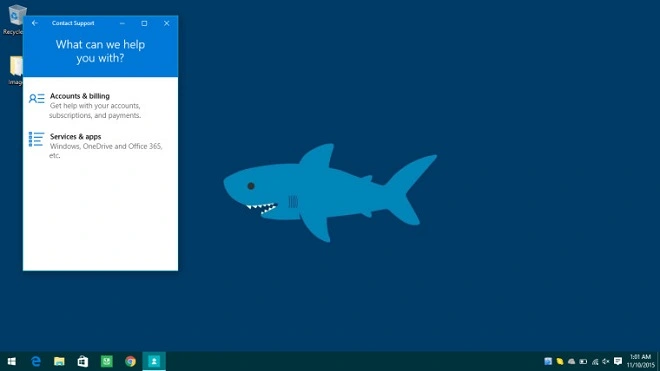Click the muted volume speaker icon
The width and height of the screenshot is (660, 371).
[606, 361]
